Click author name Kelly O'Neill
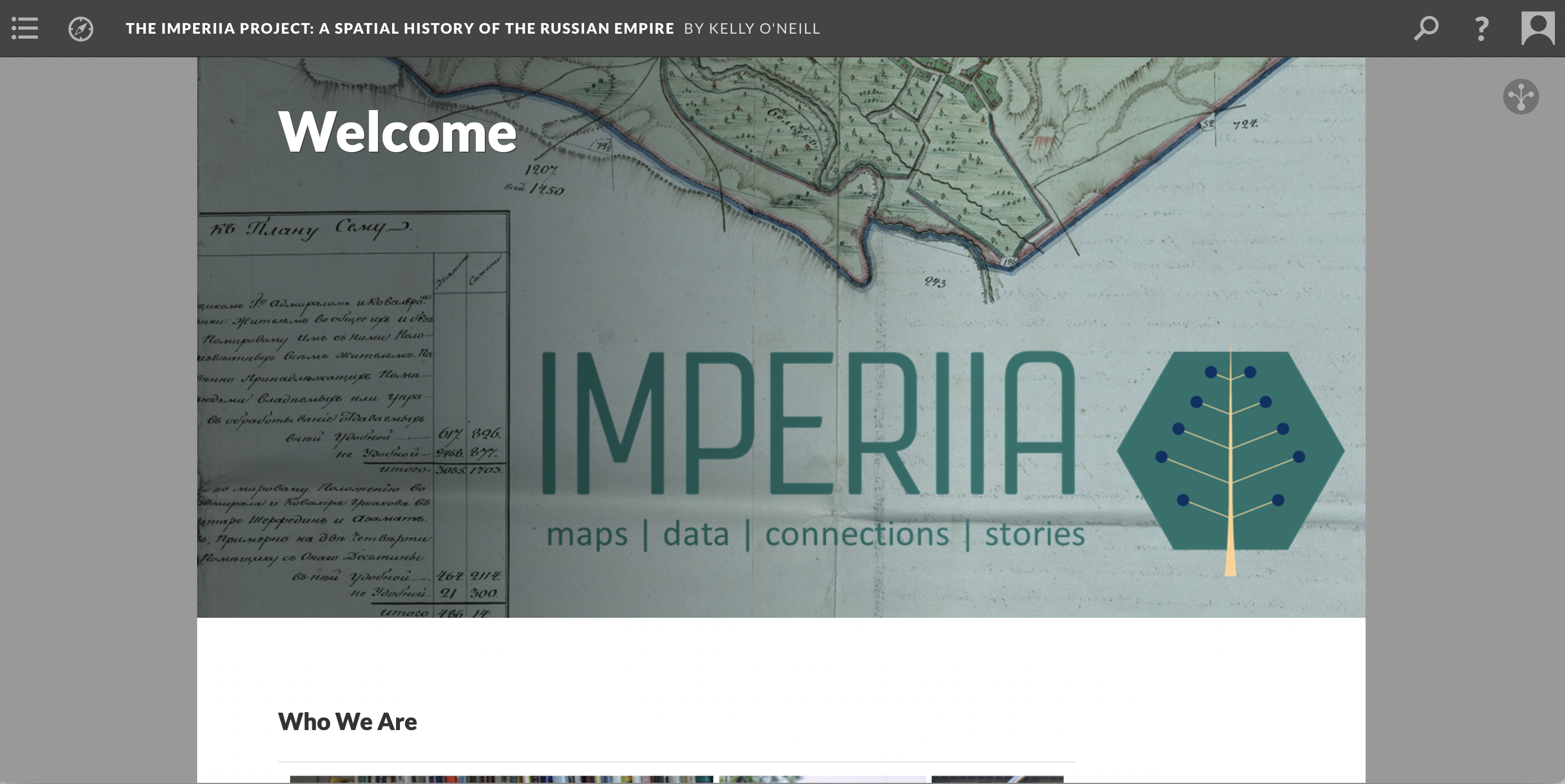This screenshot has width=1565, height=784. pyautogui.click(x=765, y=29)
